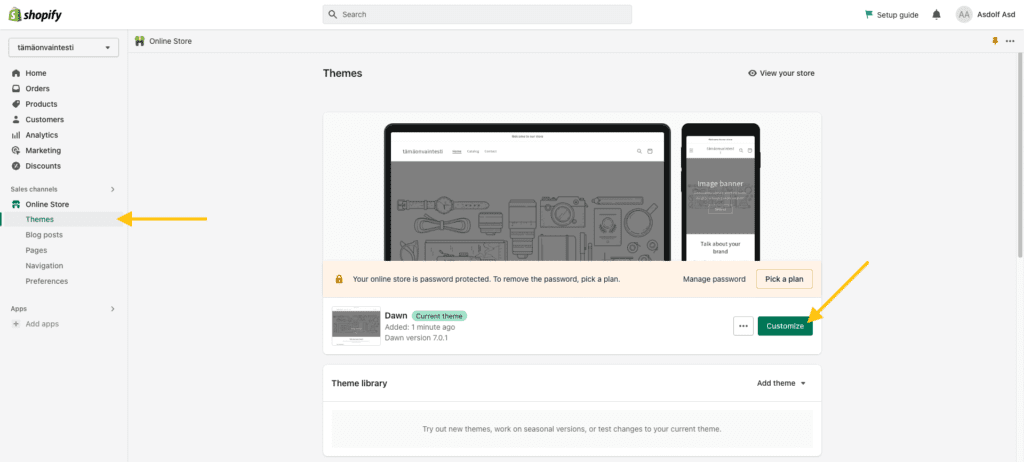Click the desktop theme preview image
This screenshot has width=1024, height=462.
(x=527, y=192)
